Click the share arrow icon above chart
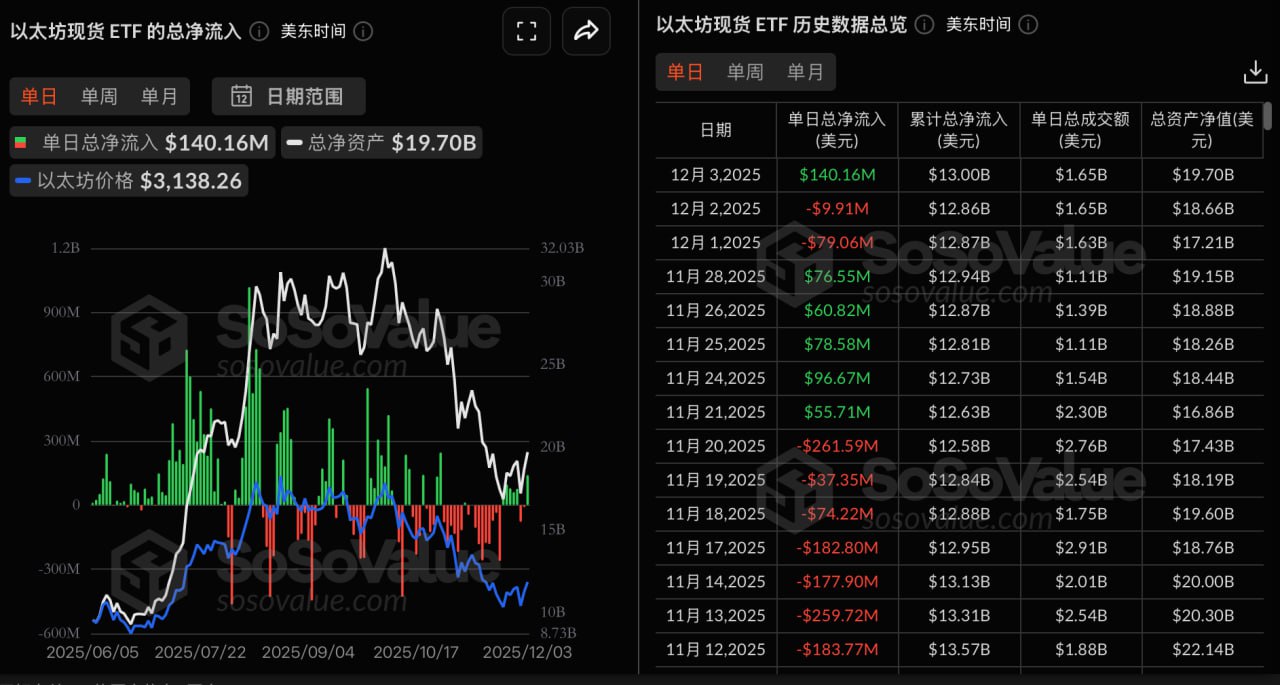1280x685 pixels. 586,32
